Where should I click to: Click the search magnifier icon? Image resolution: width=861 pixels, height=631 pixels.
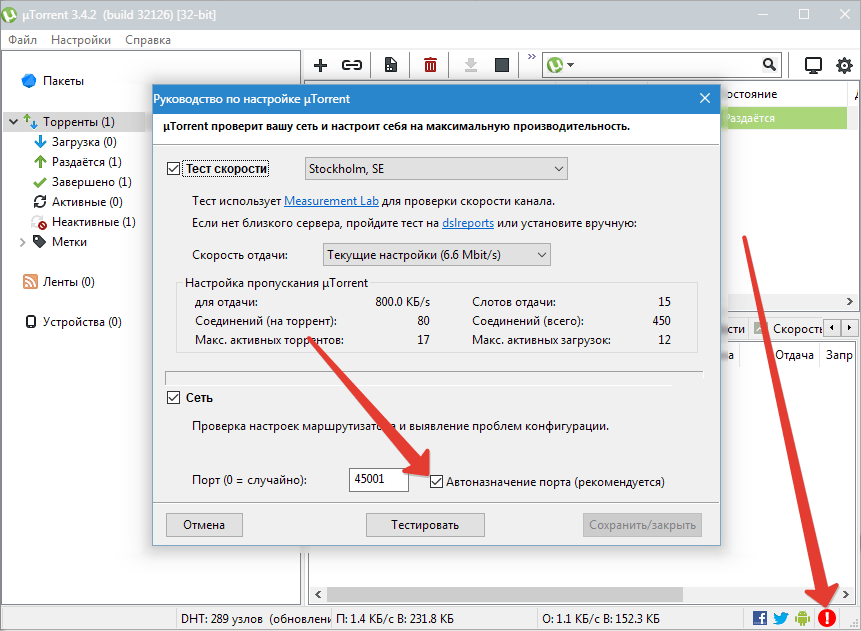[x=769, y=65]
